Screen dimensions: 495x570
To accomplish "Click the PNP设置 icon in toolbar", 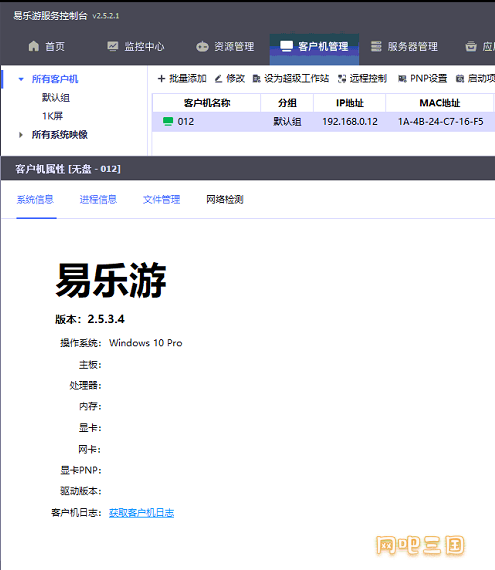I will (402, 79).
